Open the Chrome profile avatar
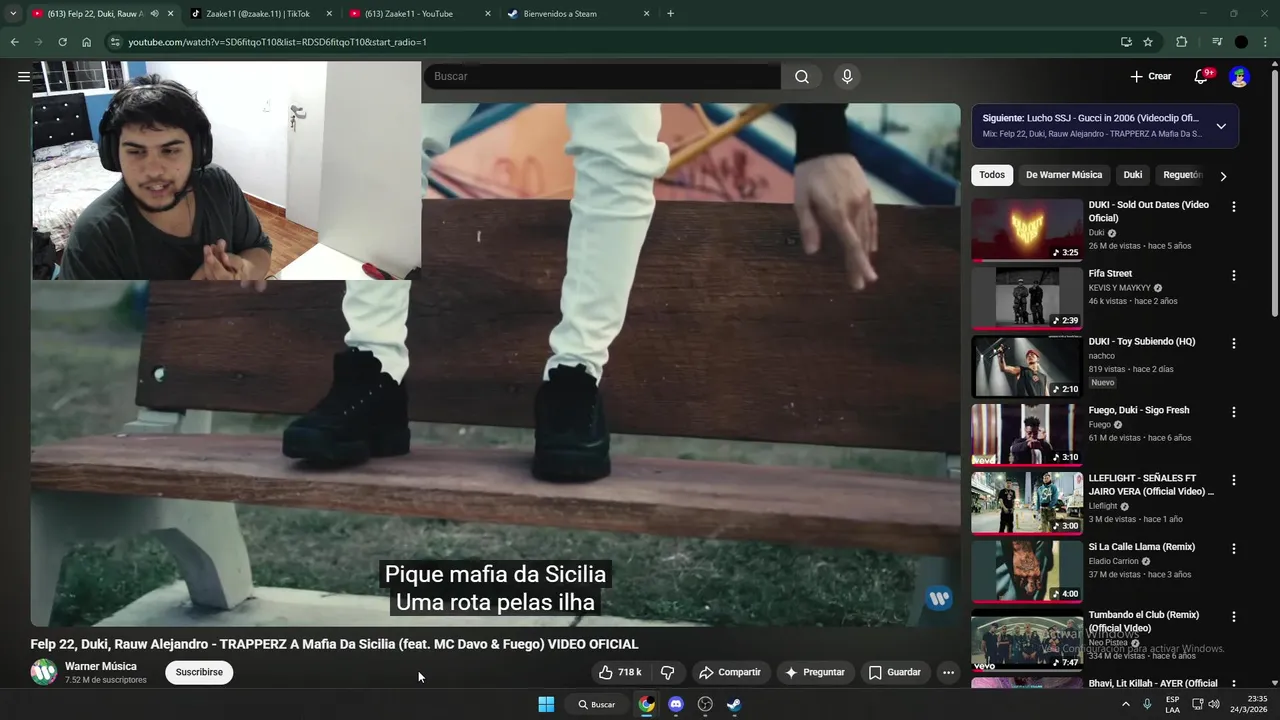This screenshot has width=1280, height=720. [1241, 42]
